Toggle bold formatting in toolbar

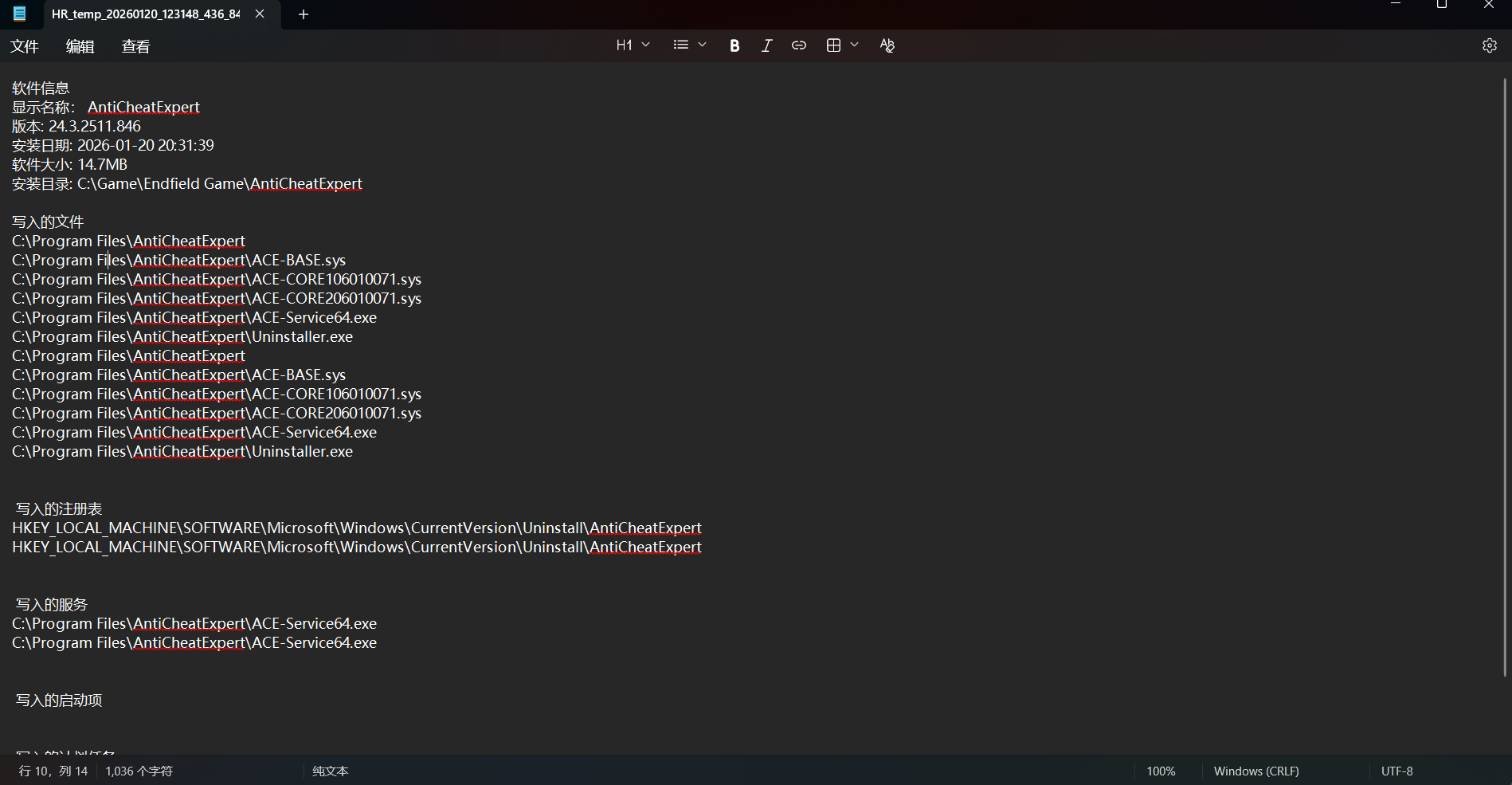pos(734,45)
